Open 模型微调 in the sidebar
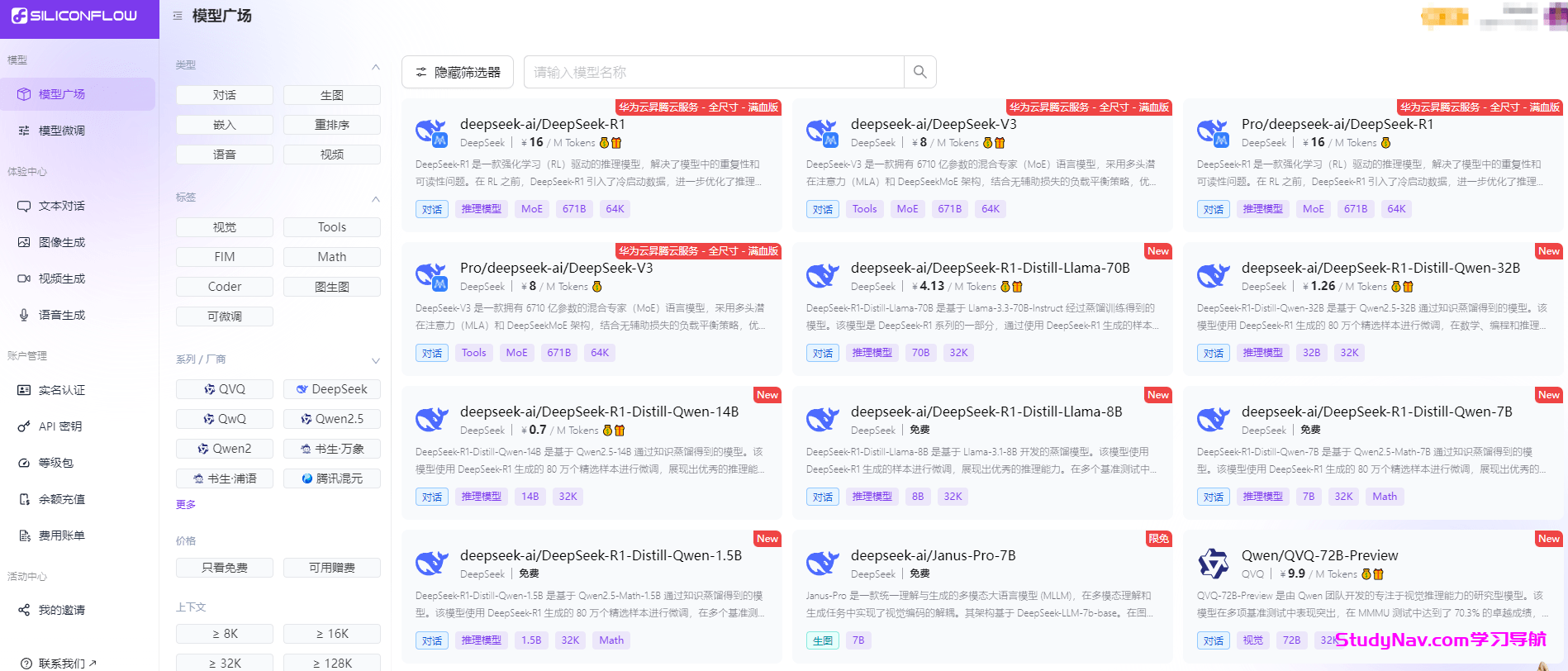The width and height of the screenshot is (1568, 671). click(x=62, y=131)
